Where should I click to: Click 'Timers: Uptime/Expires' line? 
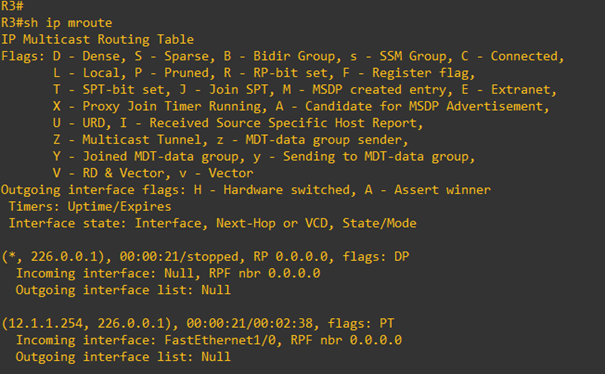pos(90,206)
